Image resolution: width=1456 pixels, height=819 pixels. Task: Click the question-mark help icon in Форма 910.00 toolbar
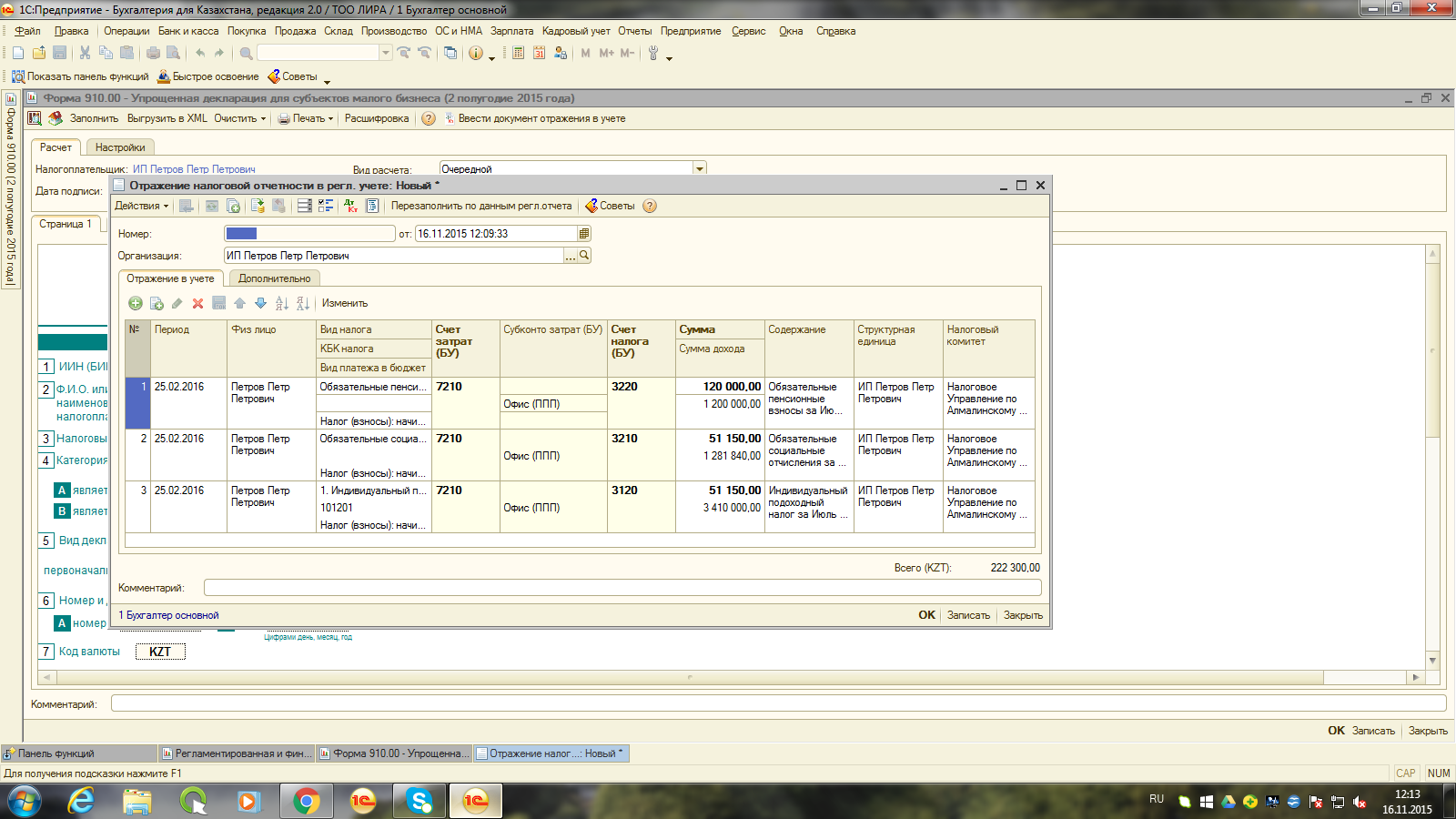click(429, 118)
